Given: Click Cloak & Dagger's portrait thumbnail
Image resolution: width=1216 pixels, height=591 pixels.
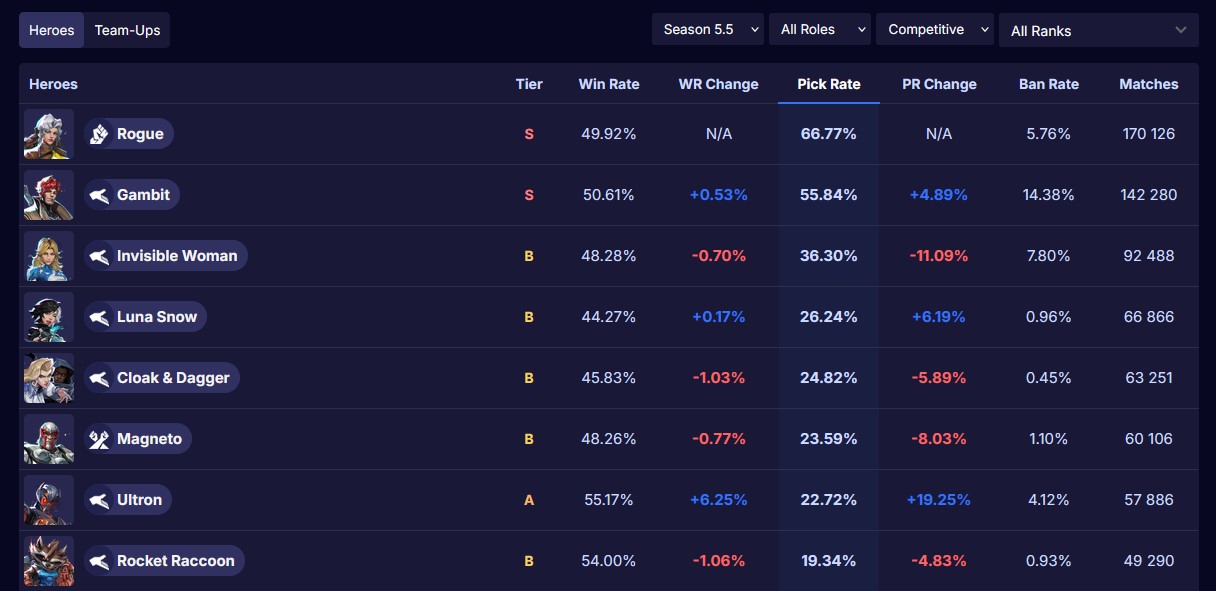Looking at the screenshot, I should click(x=49, y=378).
